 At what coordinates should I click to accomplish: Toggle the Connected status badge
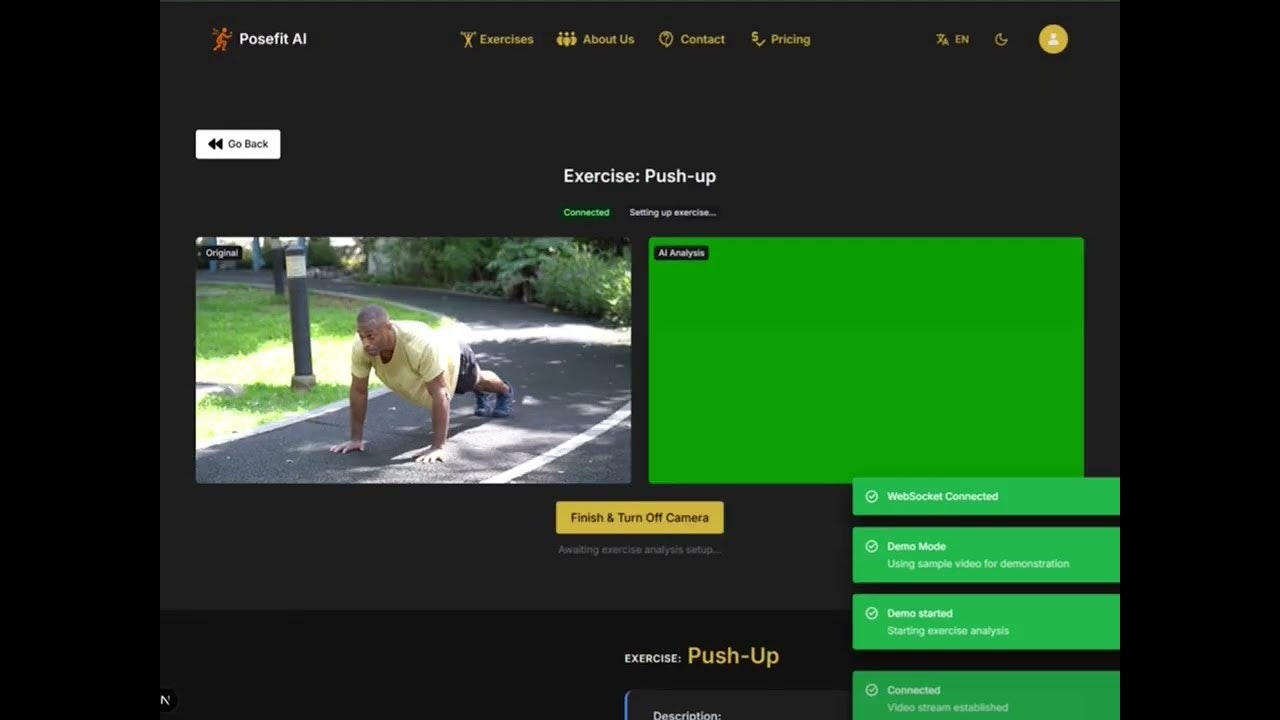(x=586, y=212)
